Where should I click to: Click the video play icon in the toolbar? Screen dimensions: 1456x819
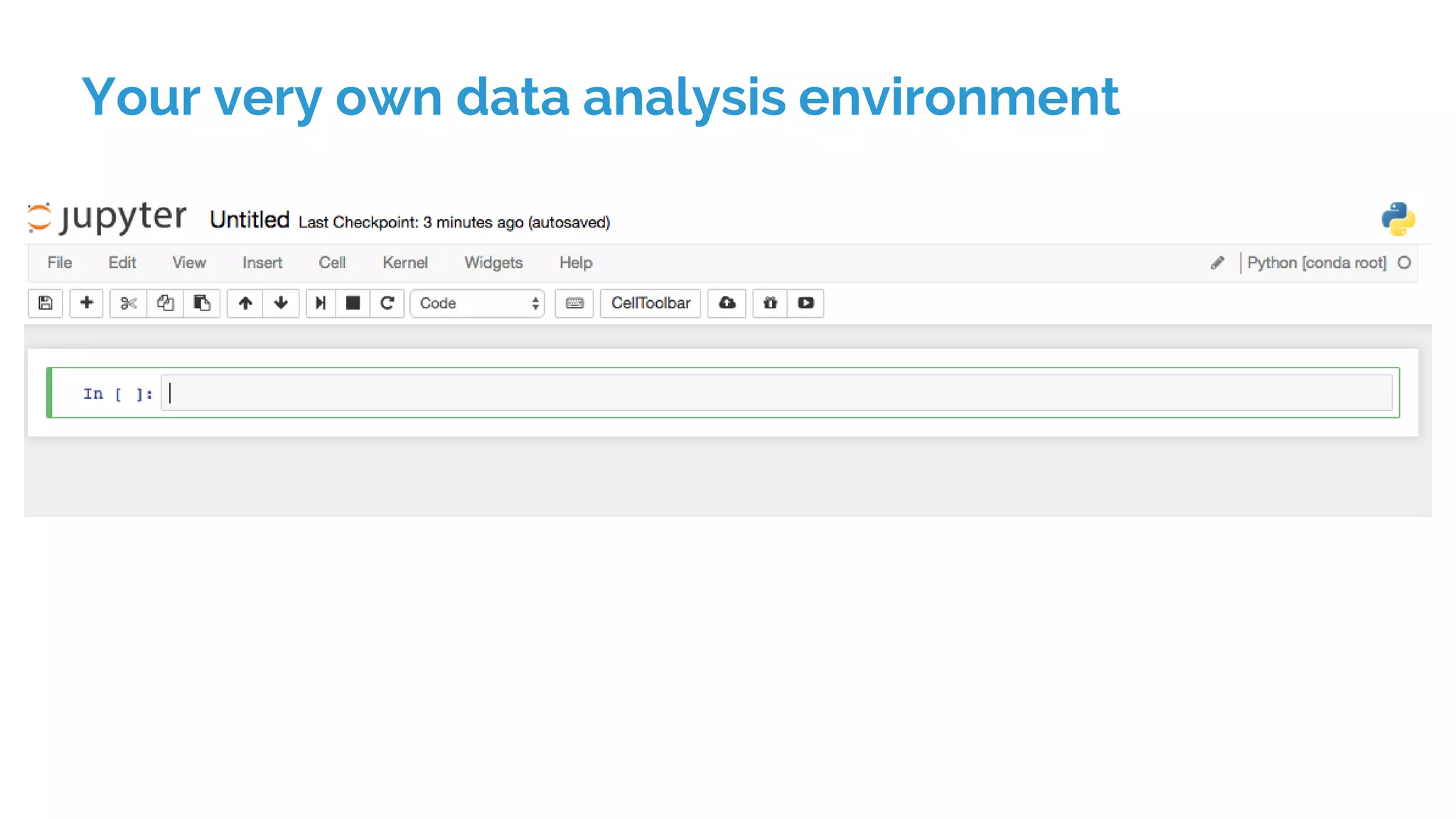[805, 304]
